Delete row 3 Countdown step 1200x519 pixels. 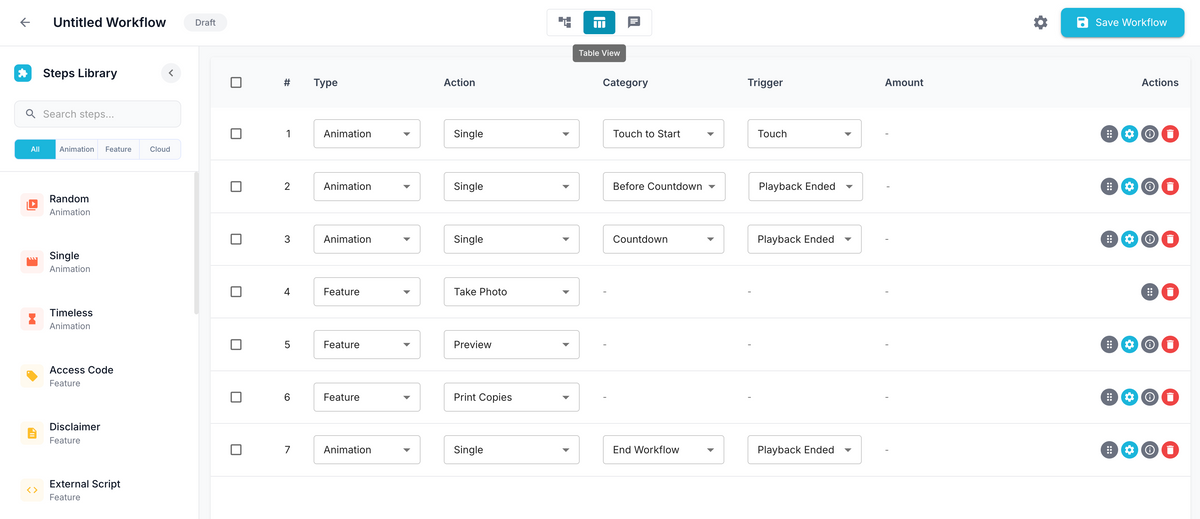[x=1170, y=239]
